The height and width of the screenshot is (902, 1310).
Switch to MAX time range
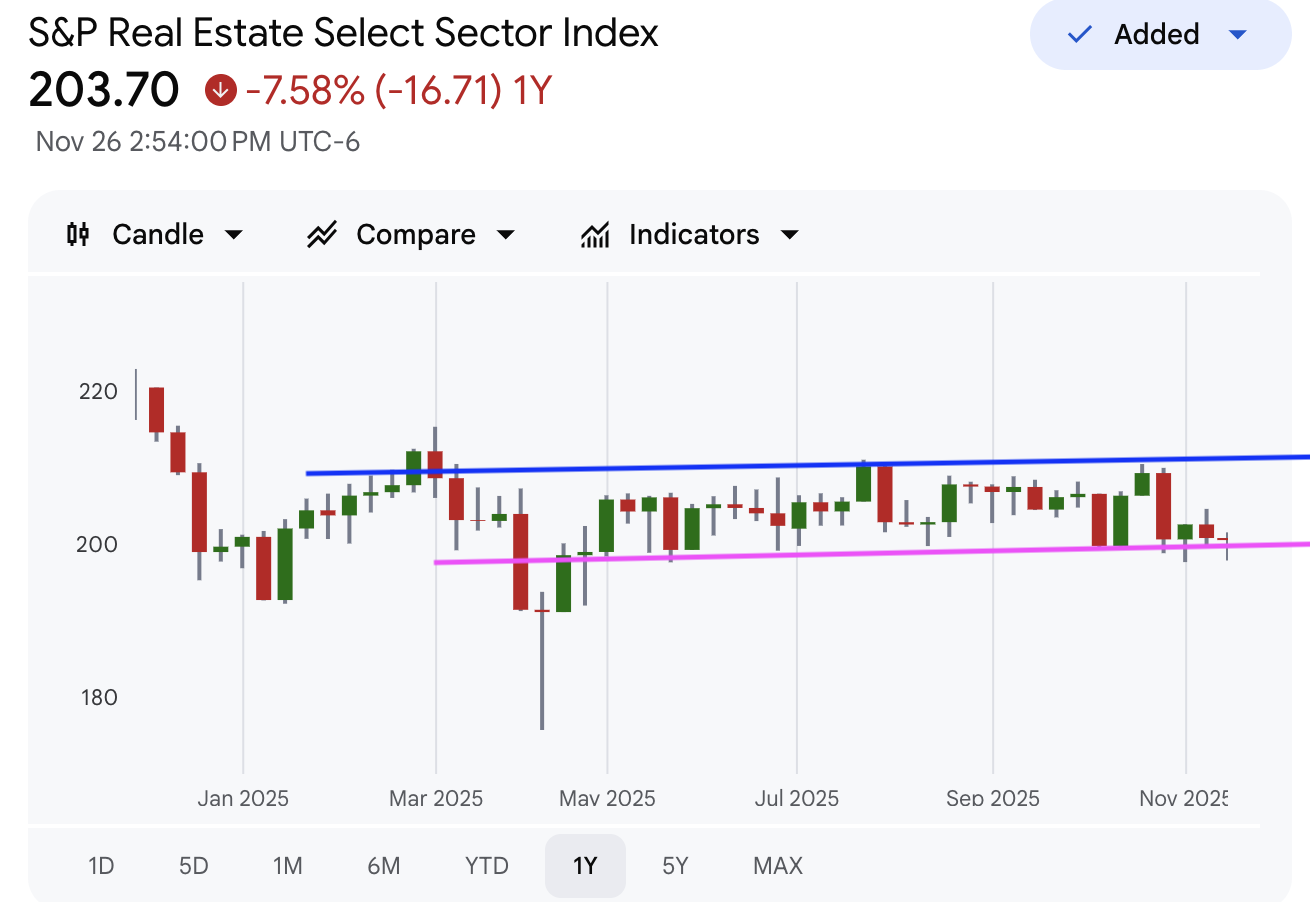[777, 865]
